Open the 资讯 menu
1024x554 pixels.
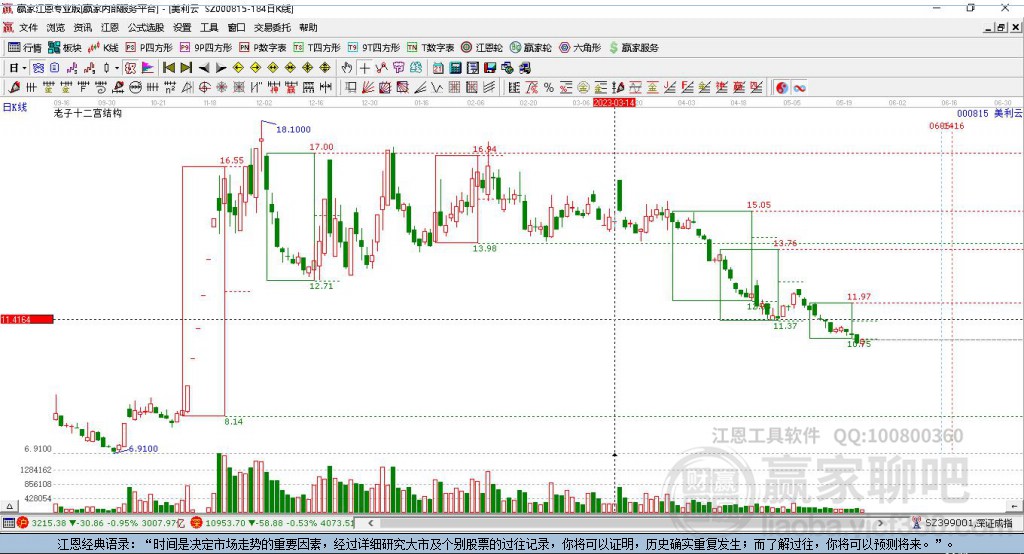pyautogui.click(x=82, y=27)
